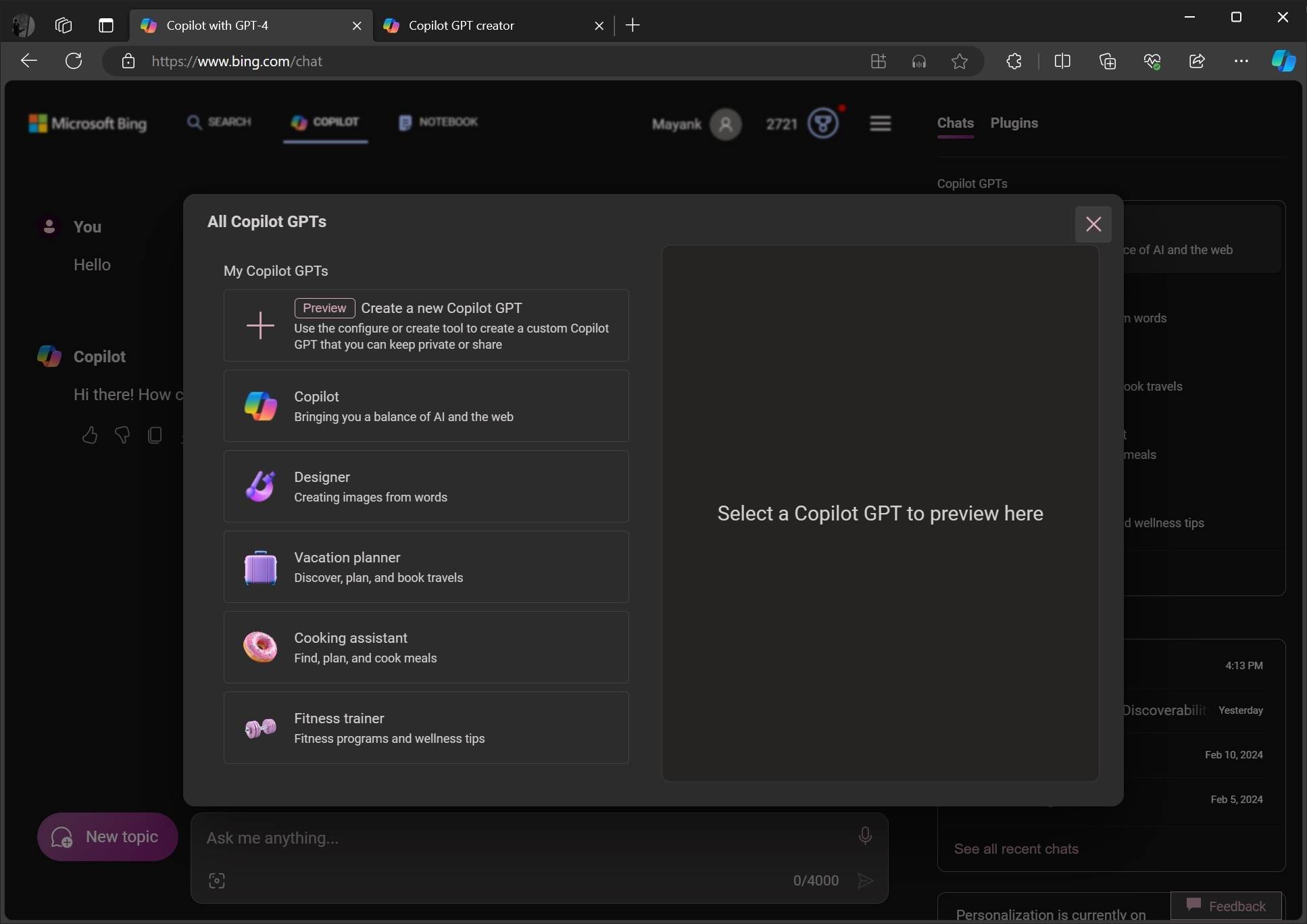Open the Collections icon in toolbar
Screen dimensions: 1307x924
pos(1107,62)
